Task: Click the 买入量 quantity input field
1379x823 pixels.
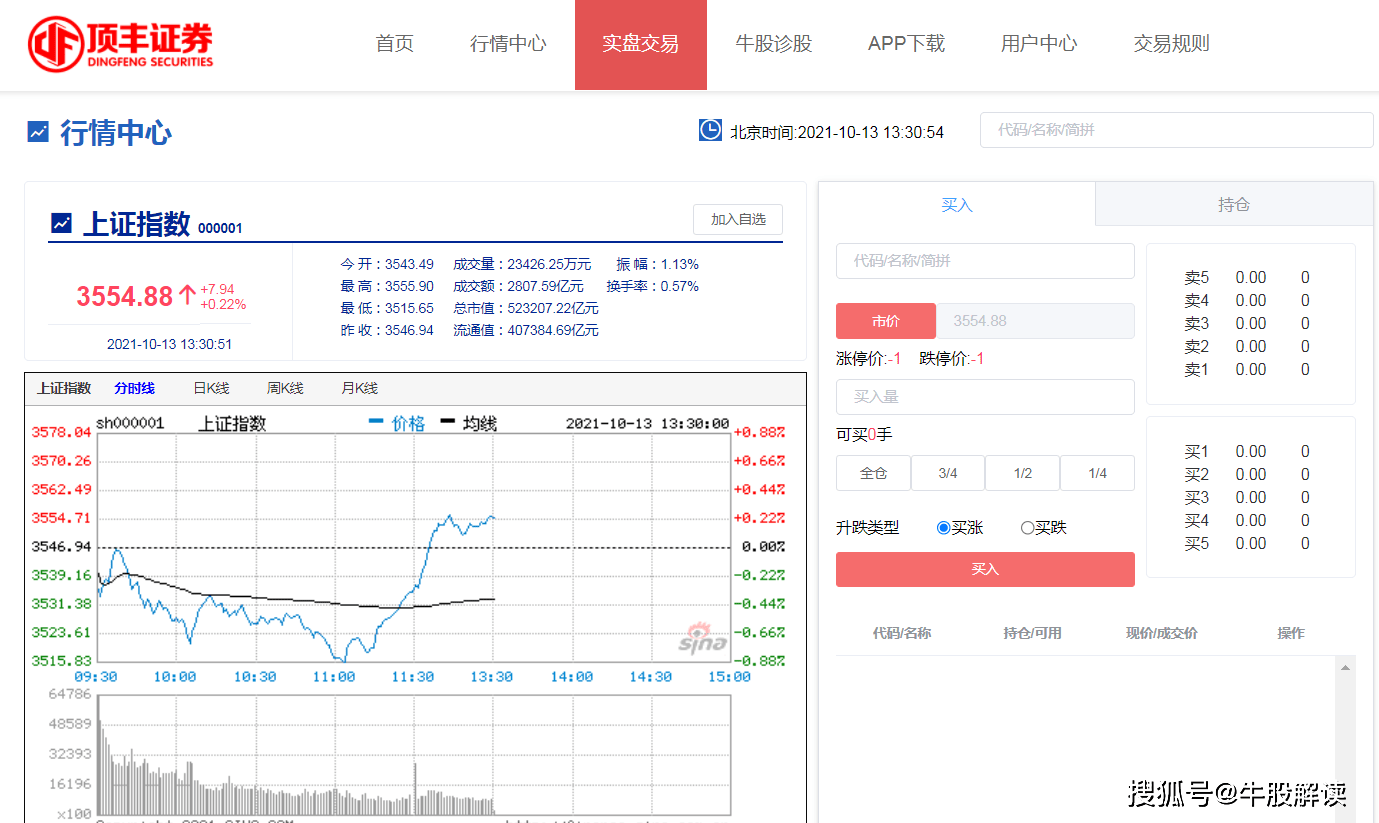Action: coord(985,397)
